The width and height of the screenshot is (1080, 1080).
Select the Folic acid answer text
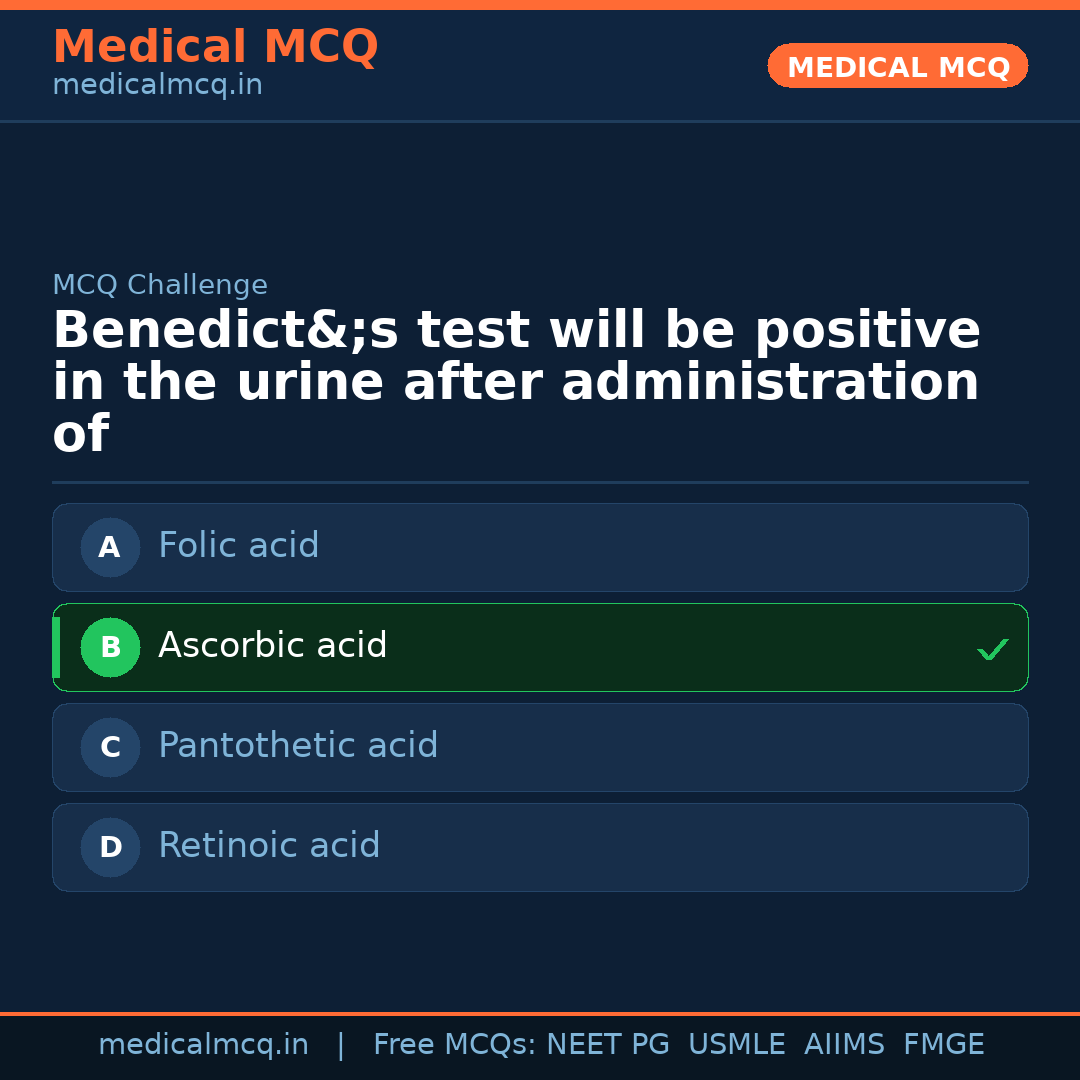click(x=238, y=546)
